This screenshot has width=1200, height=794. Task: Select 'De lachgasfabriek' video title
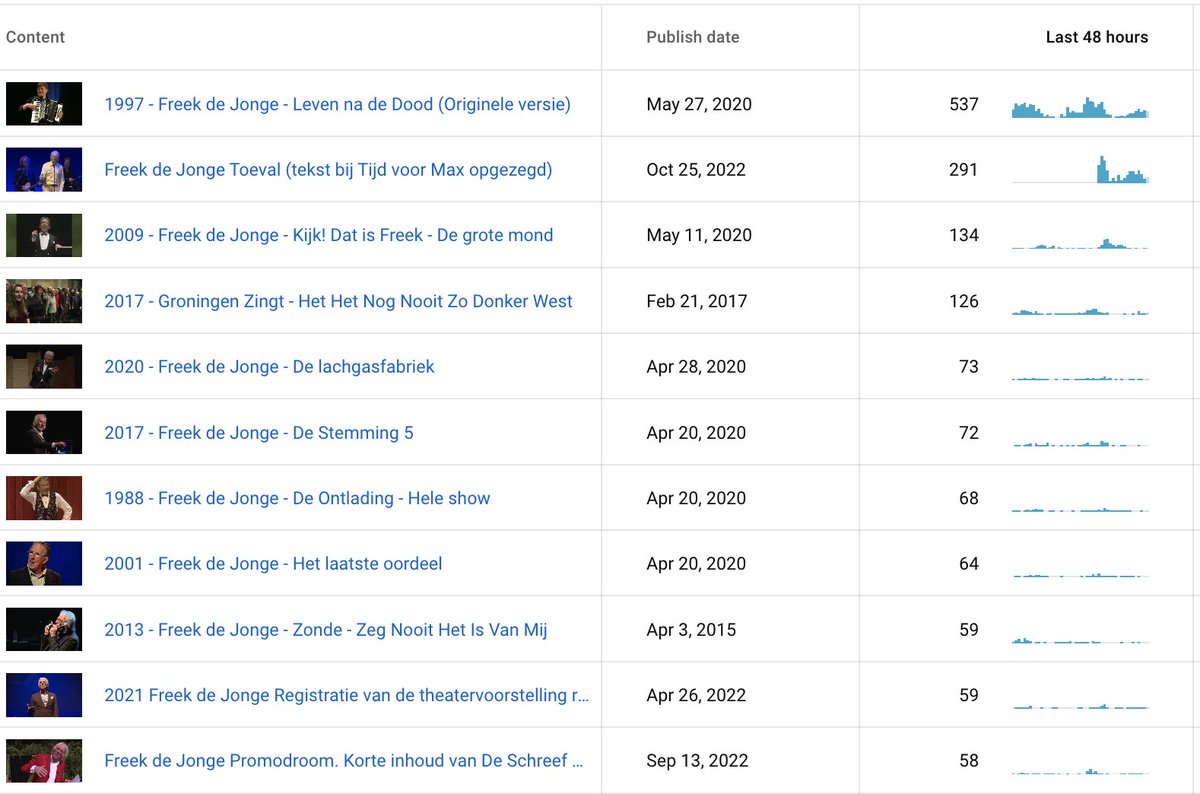pos(269,367)
